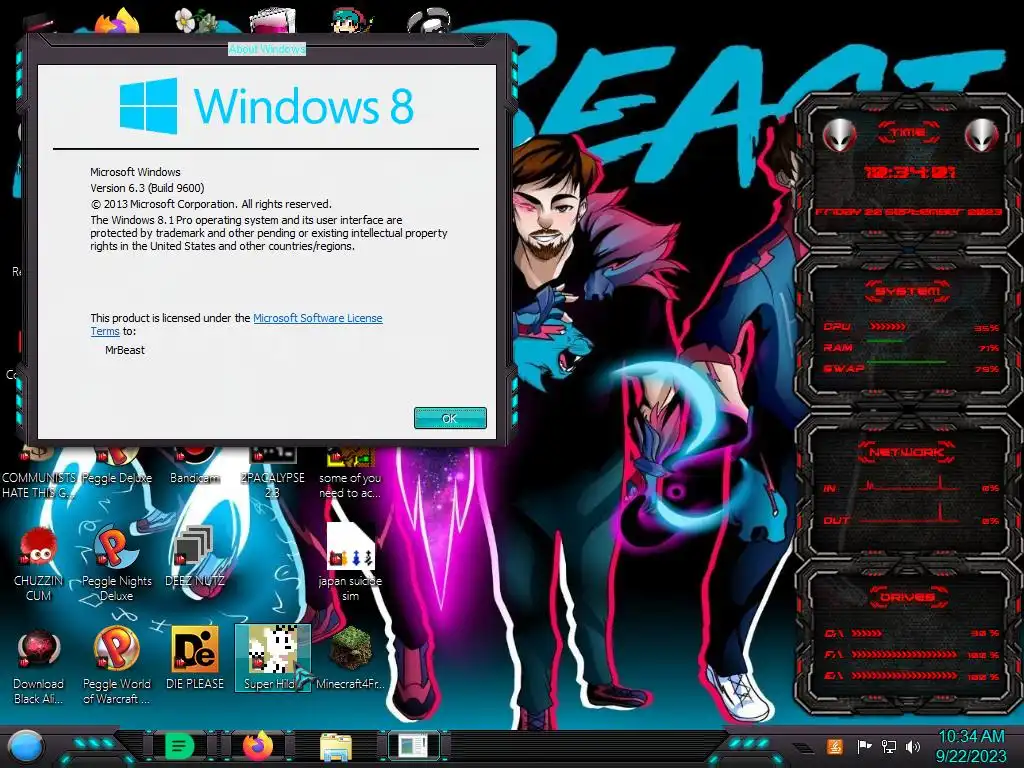Select the Peggle World of Warcraft shortcut
The width and height of the screenshot is (1024, 768).
pyautogui.click(x=117, y=666)
